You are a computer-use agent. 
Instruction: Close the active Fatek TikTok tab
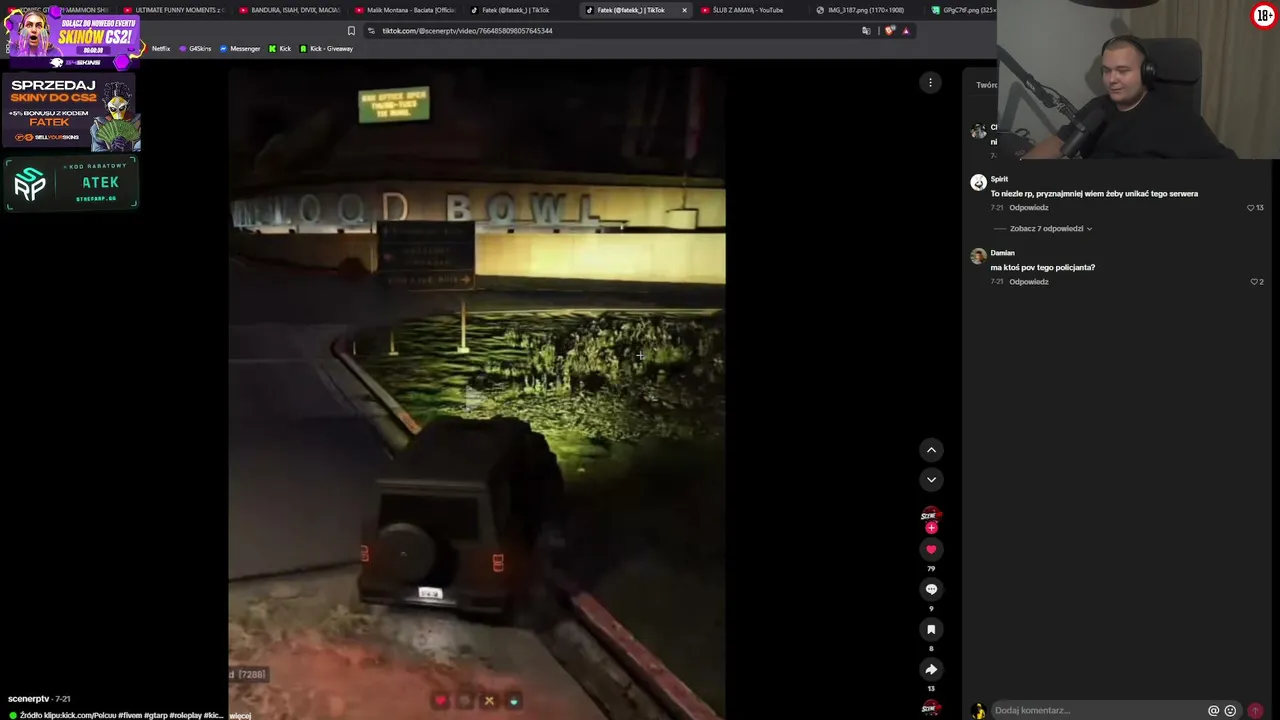684,10
